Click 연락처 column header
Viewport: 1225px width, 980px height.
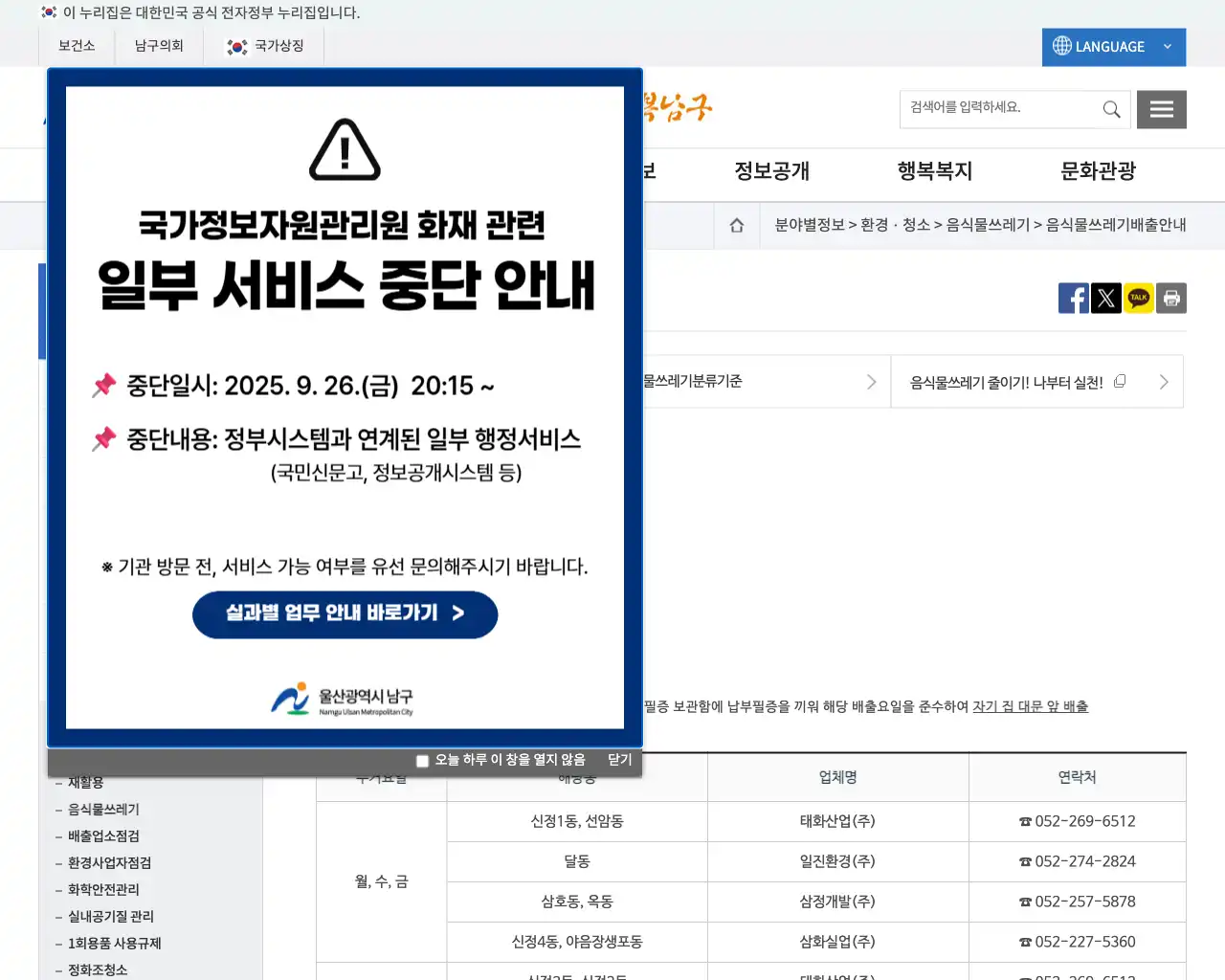[1078, 777]
